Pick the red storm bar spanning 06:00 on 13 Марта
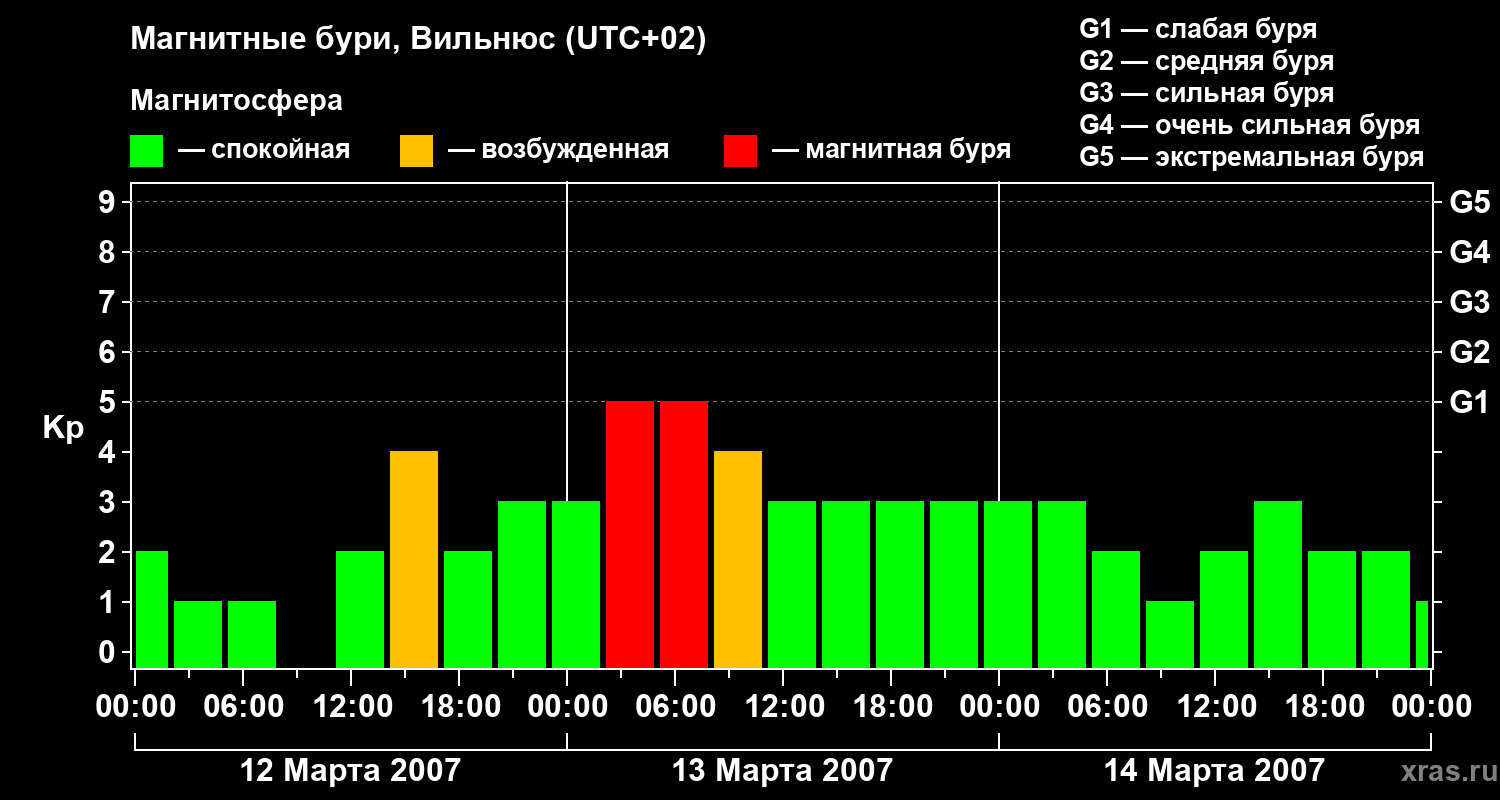Viewport: 1500px width, 800px height. click(684, 534)
